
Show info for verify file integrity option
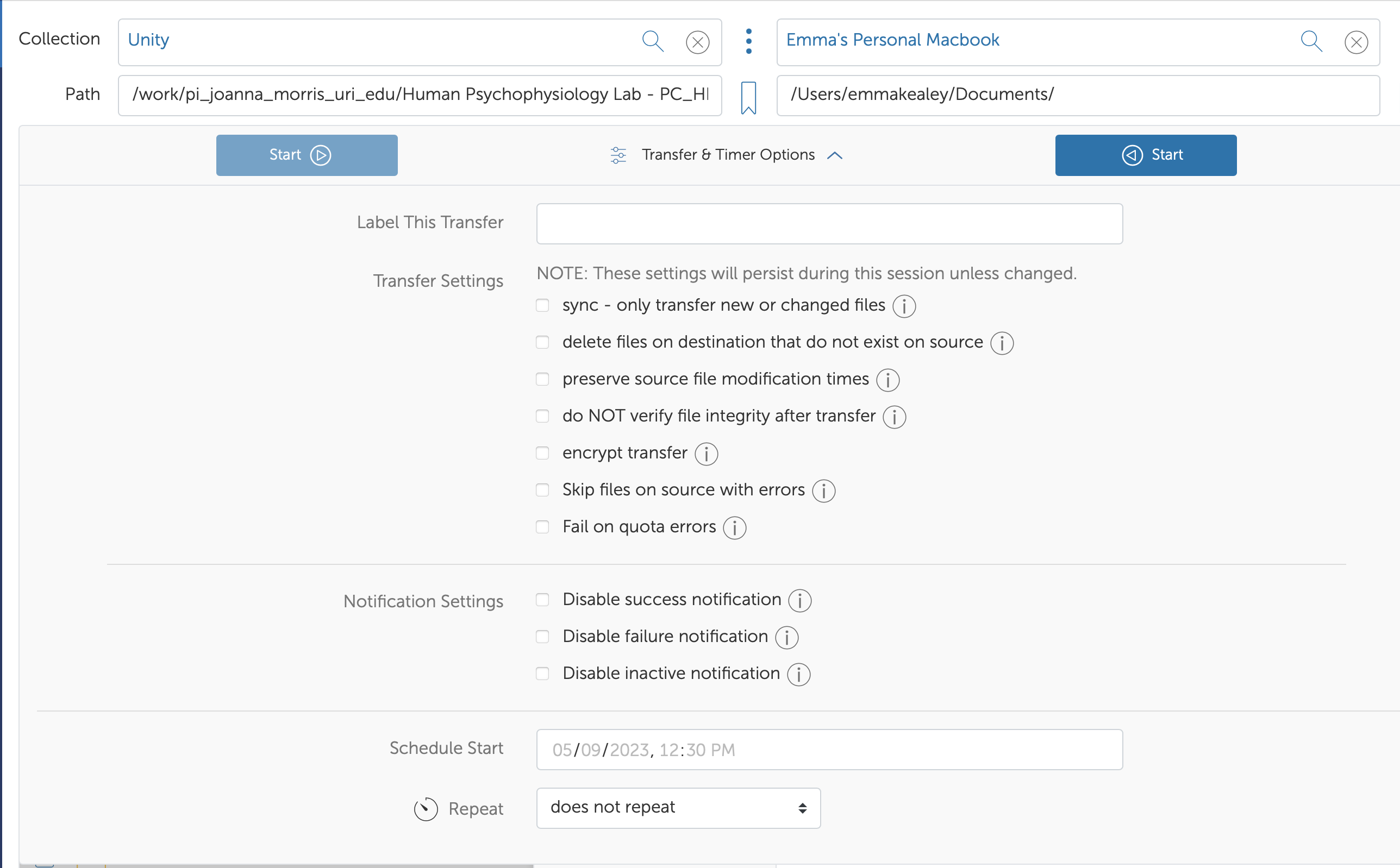894,417
